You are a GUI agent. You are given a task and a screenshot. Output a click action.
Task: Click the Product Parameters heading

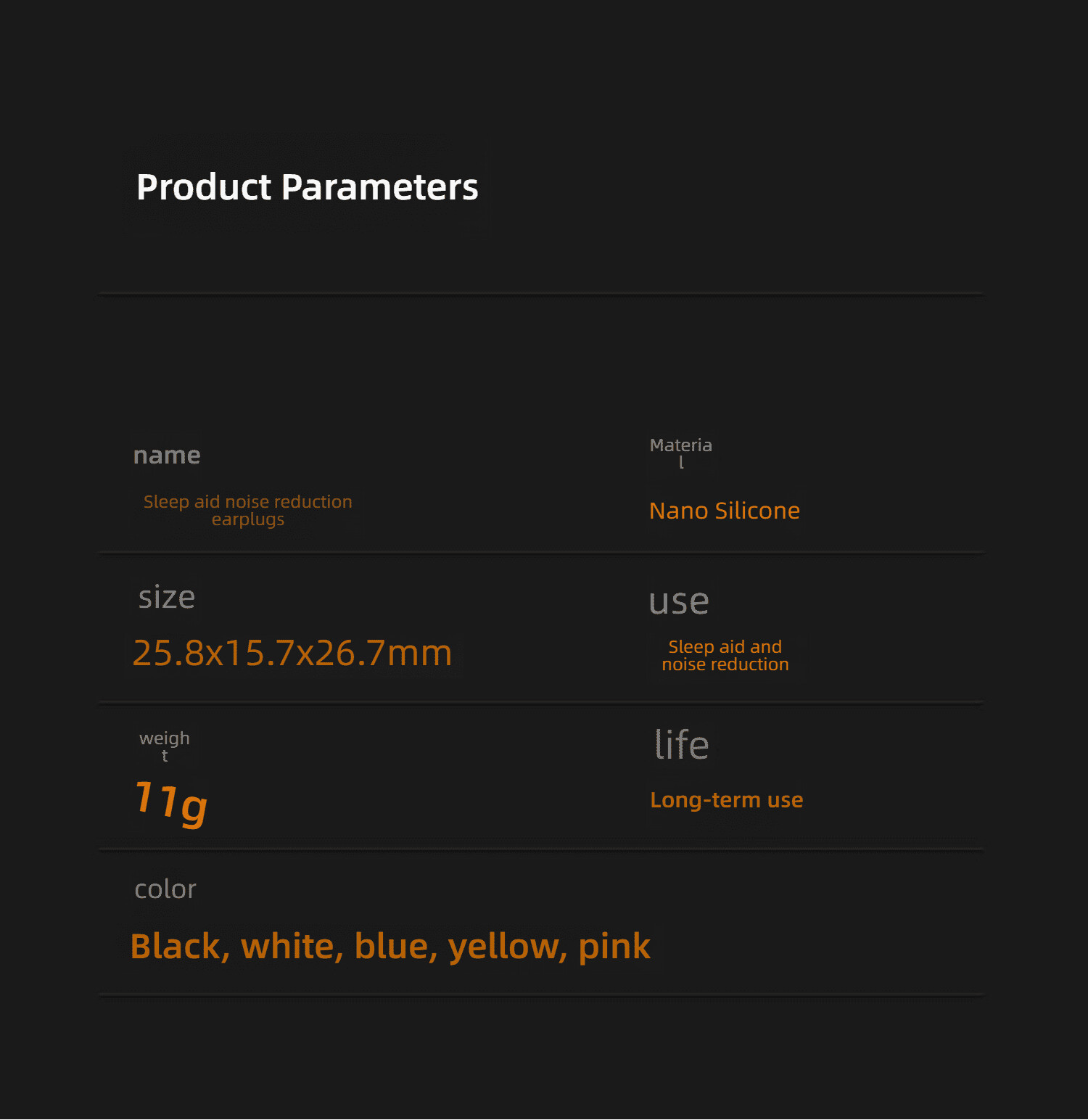[307, 187]
